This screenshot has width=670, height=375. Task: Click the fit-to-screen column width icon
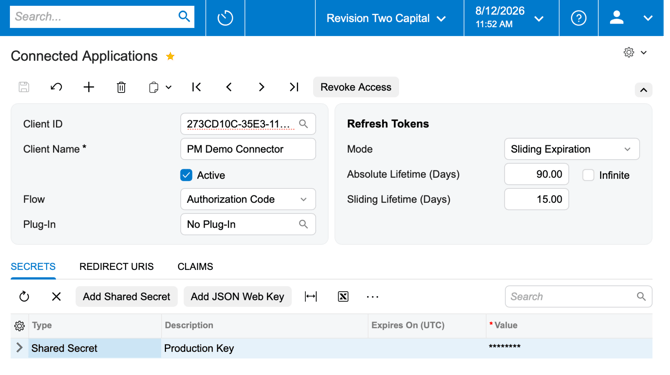311,296
